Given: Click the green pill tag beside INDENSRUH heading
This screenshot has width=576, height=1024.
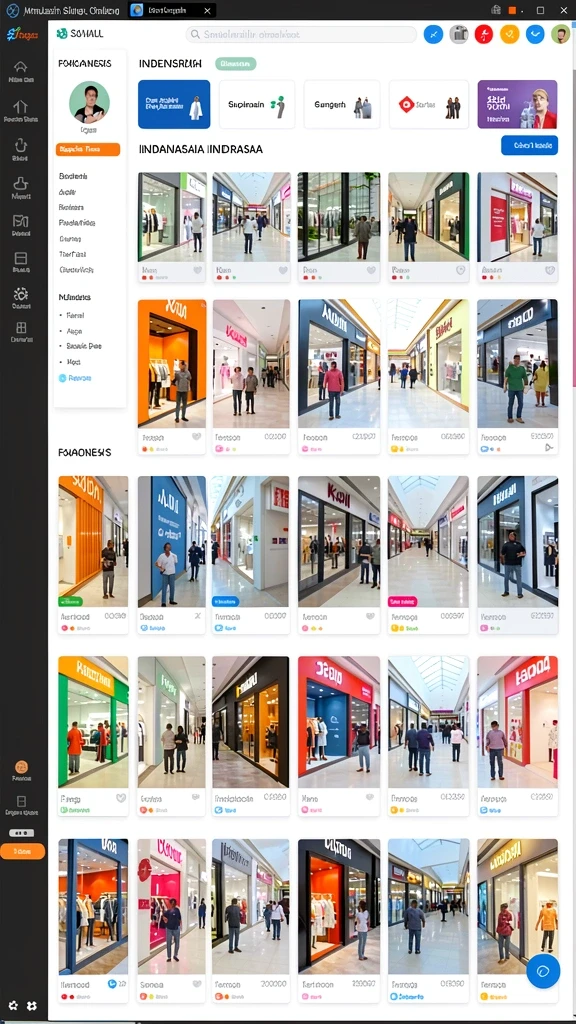Looking at the screenshot, I should tap(235, 63).
